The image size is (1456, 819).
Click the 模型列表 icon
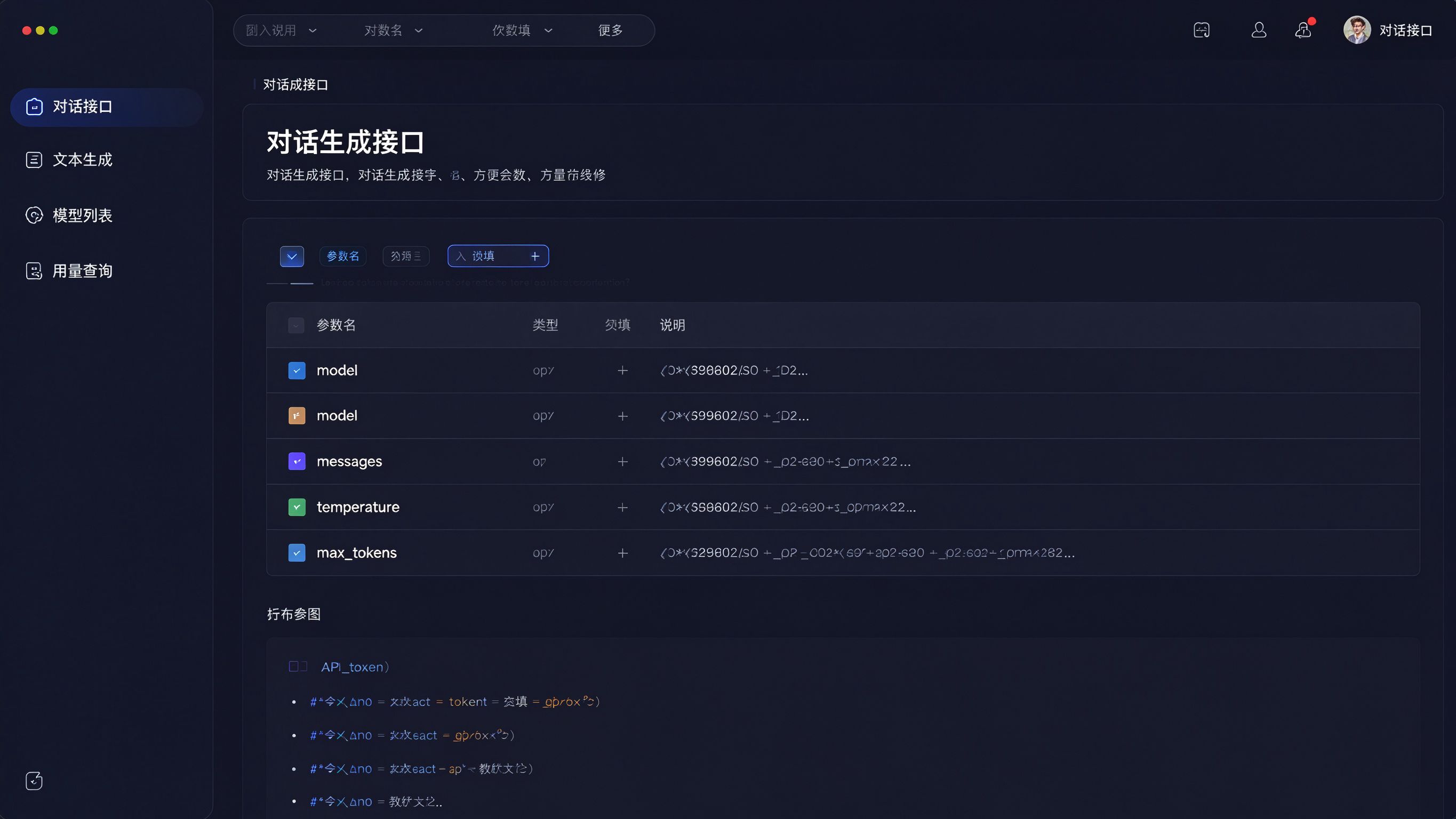[34, 215]
